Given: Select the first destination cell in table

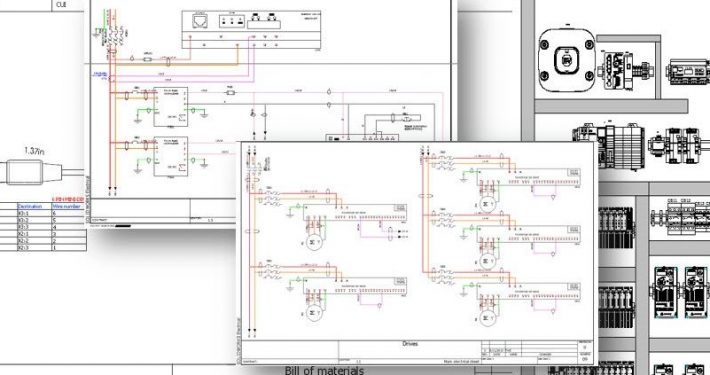Looking at the screenshot, I should [34, 213].
